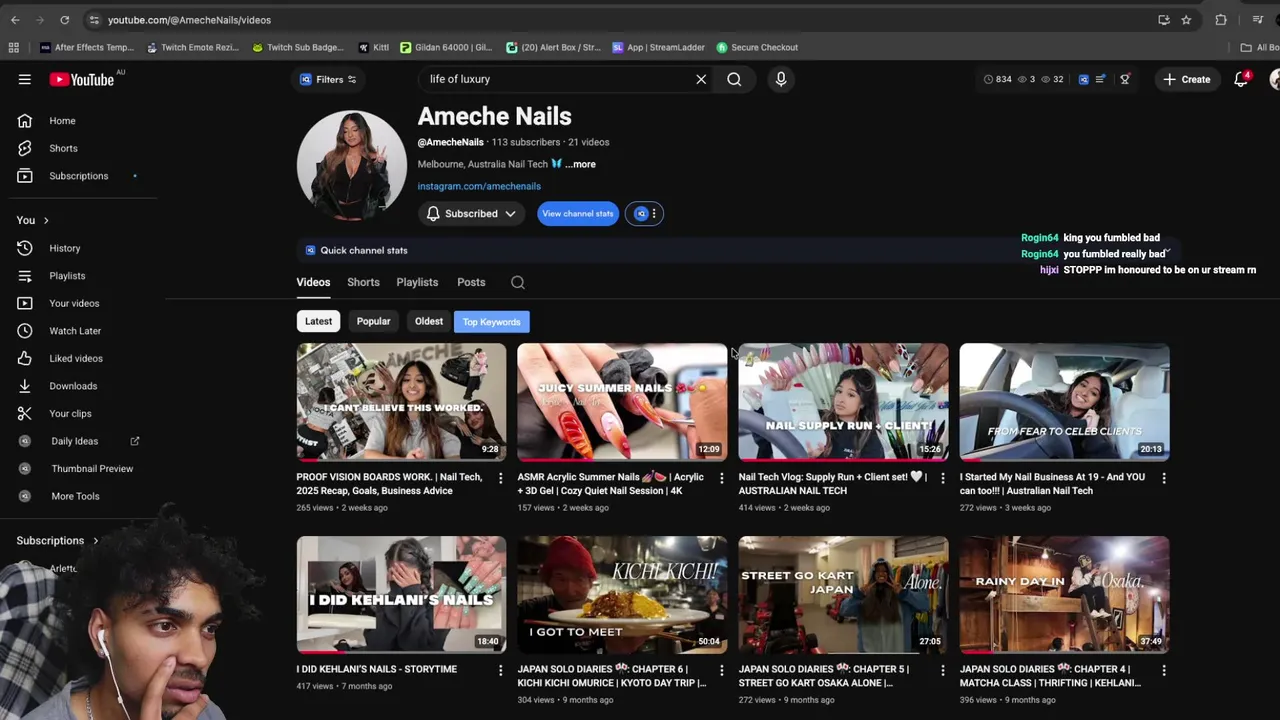This screenshot has height=720, width=1280.
Task: Open the PROOF VISION BOARDS WORK thumbnail
Action: (401, 402)
